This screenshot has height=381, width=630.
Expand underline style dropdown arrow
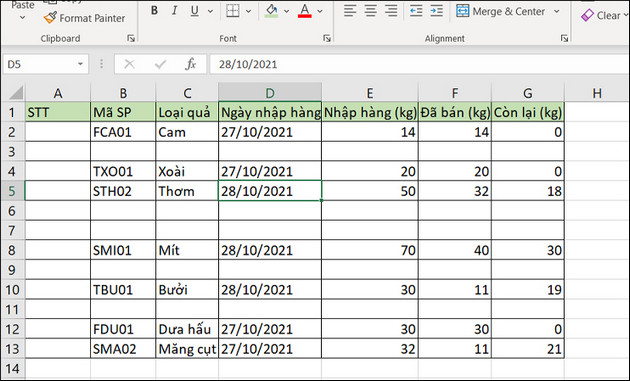(210, 11)
